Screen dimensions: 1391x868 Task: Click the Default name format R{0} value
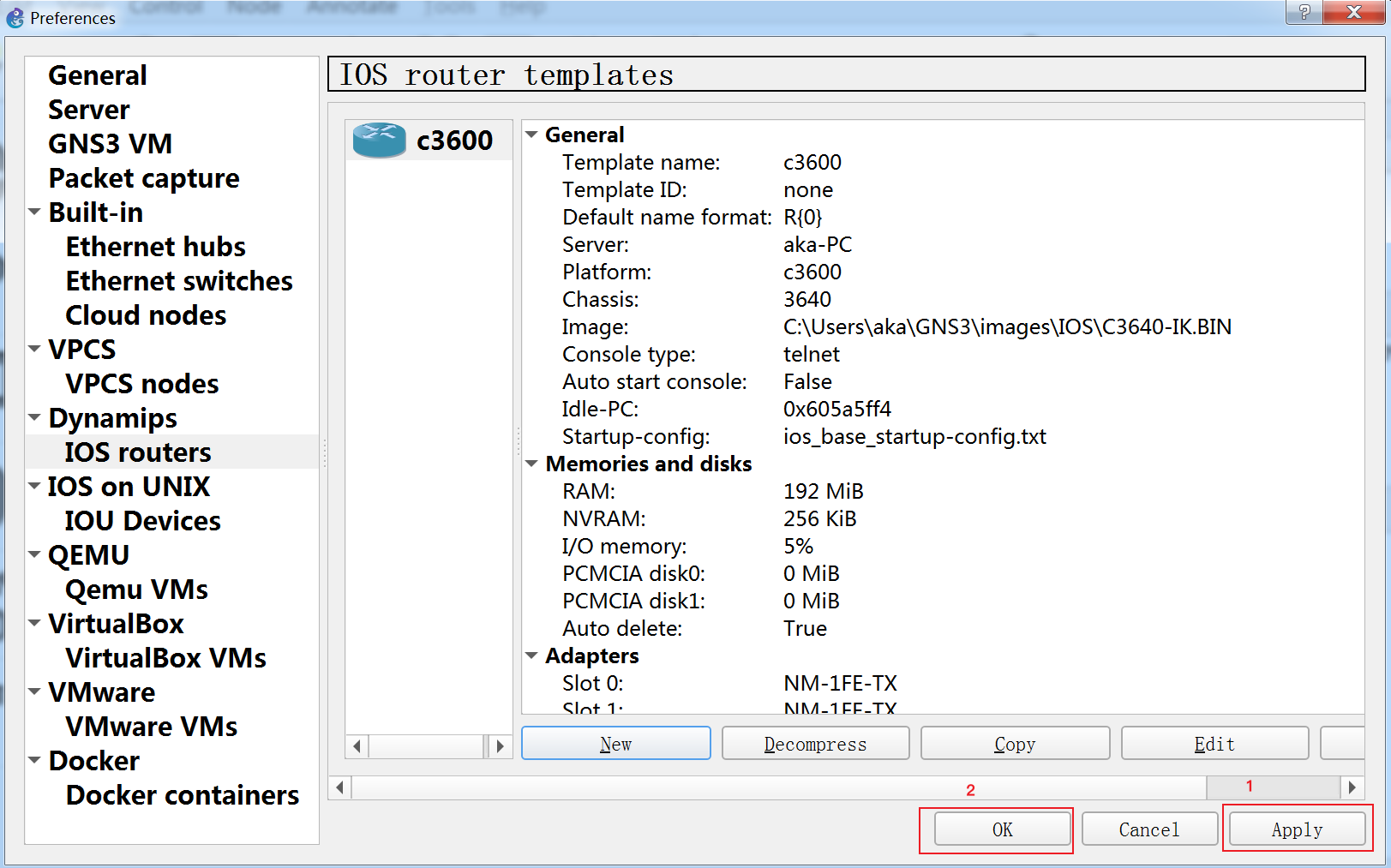coord(803,217)
